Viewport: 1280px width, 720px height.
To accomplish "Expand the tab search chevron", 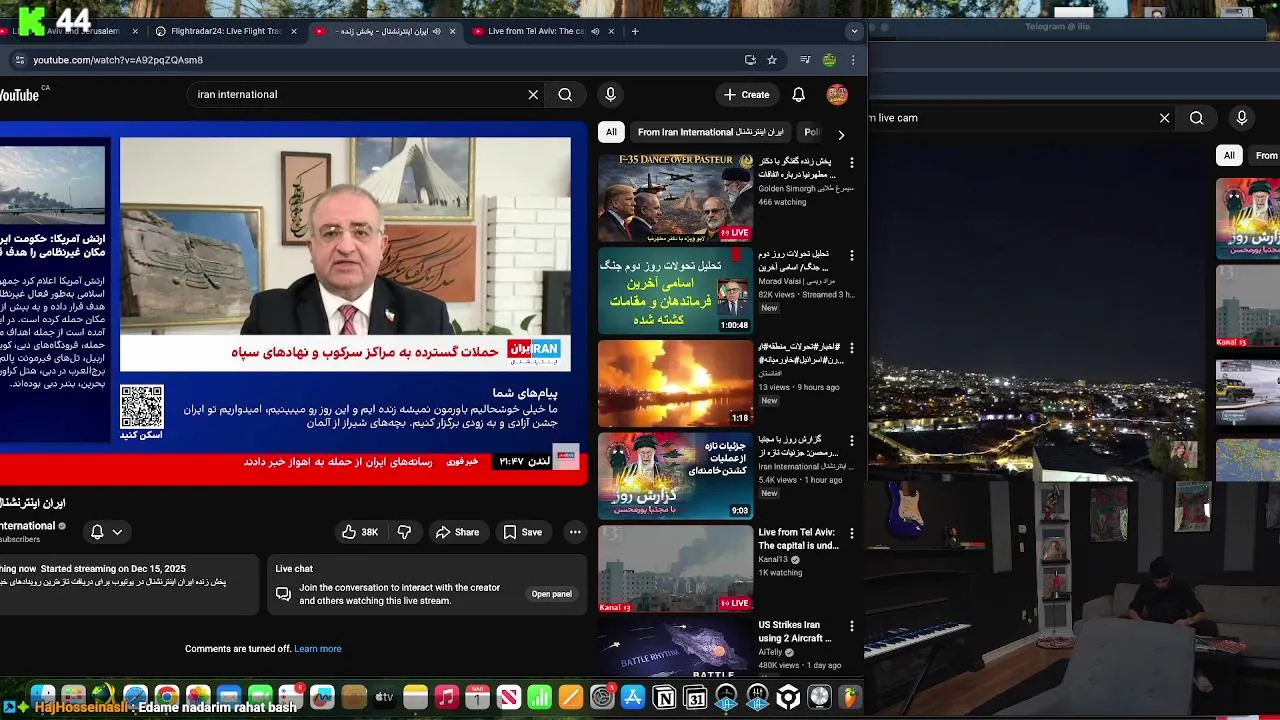I will click(x=854, y=31).
